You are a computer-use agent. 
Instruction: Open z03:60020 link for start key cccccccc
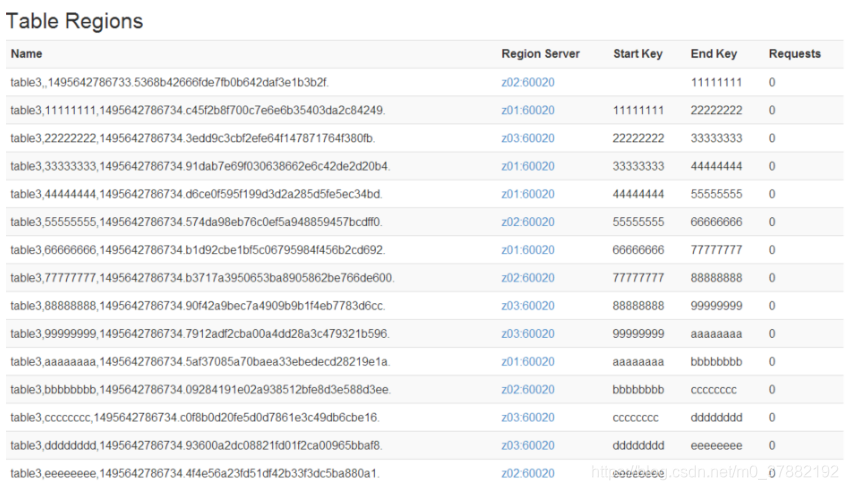(x=528, y=418)
